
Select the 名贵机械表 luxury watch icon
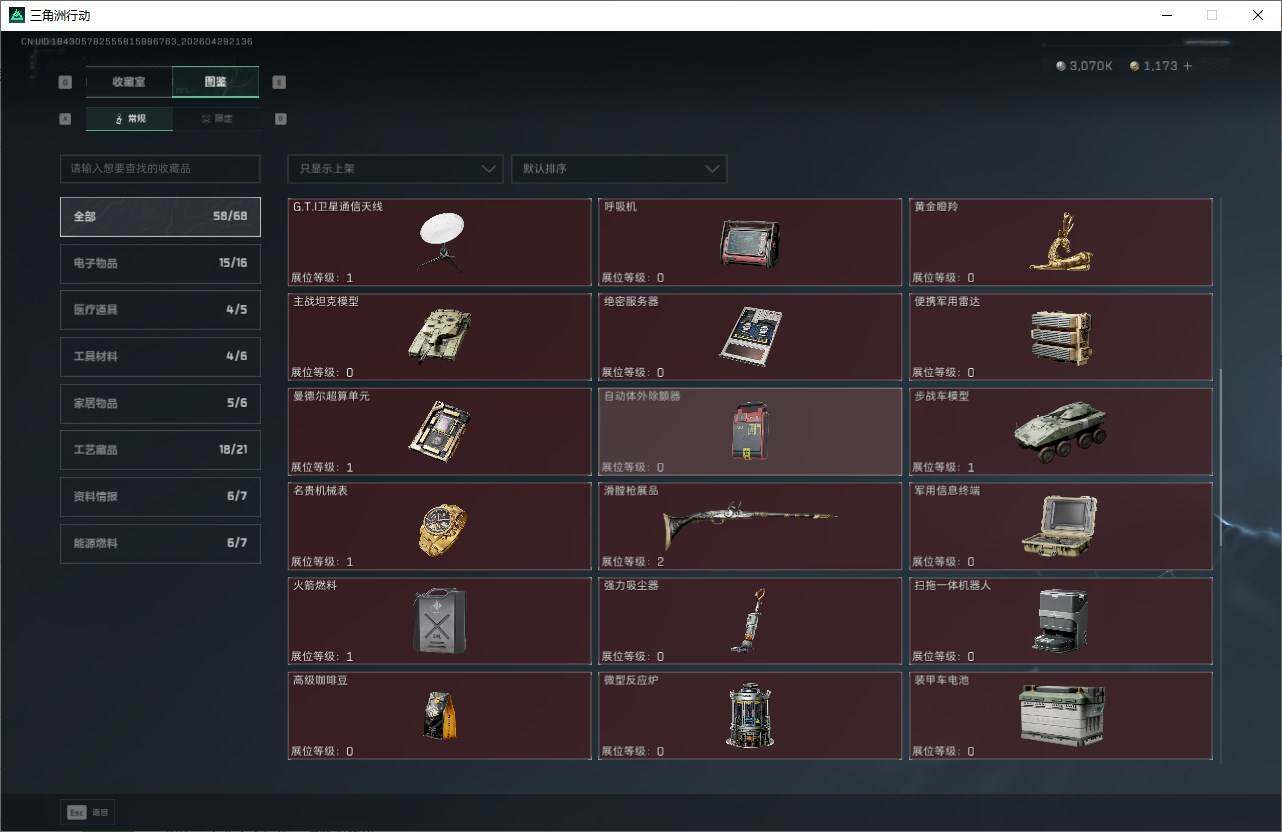coord(440,525)
